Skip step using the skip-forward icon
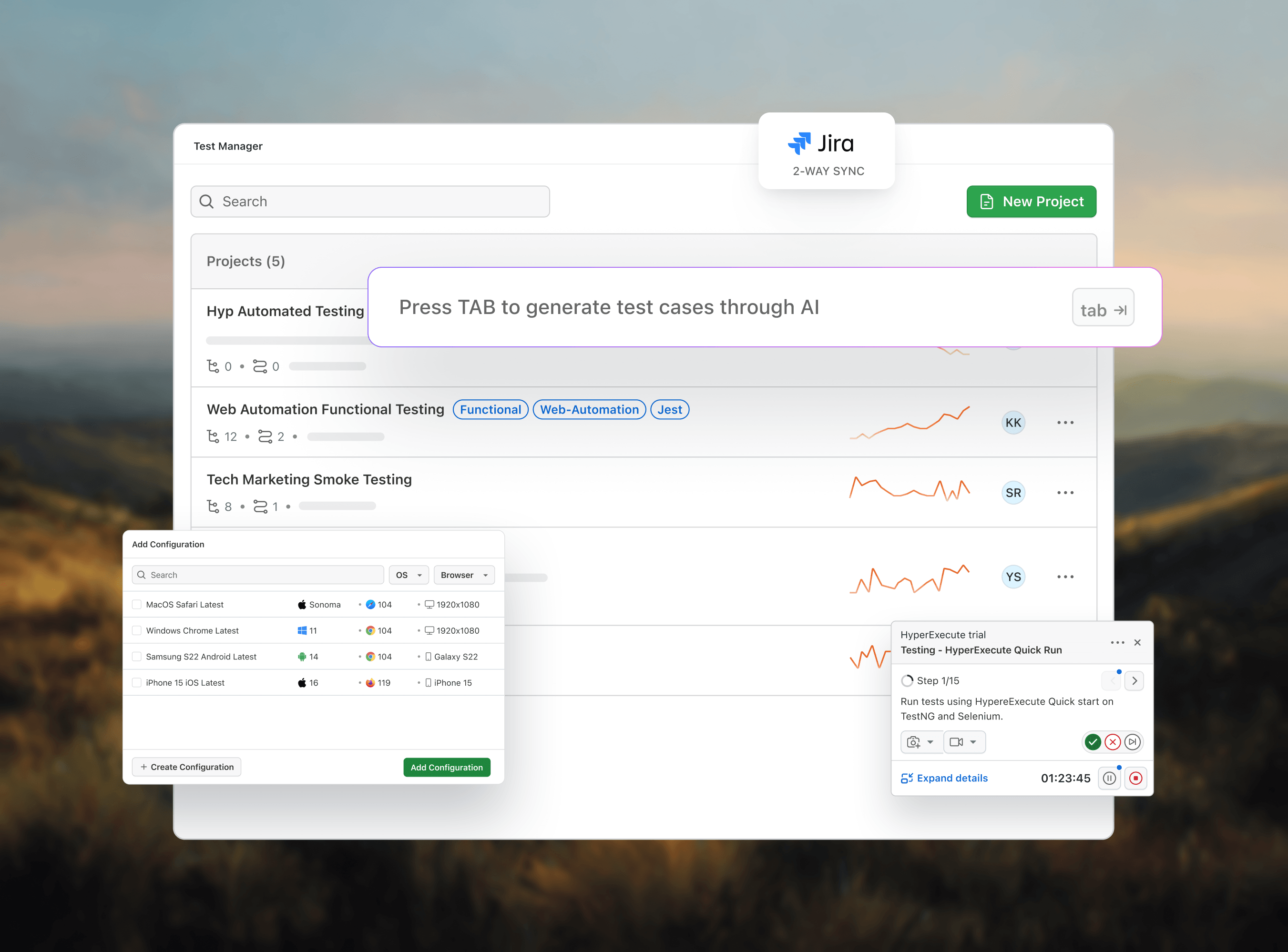The width and height of the screenshot is (1288, 952). pyautogui.click(x=1132, y=742)
